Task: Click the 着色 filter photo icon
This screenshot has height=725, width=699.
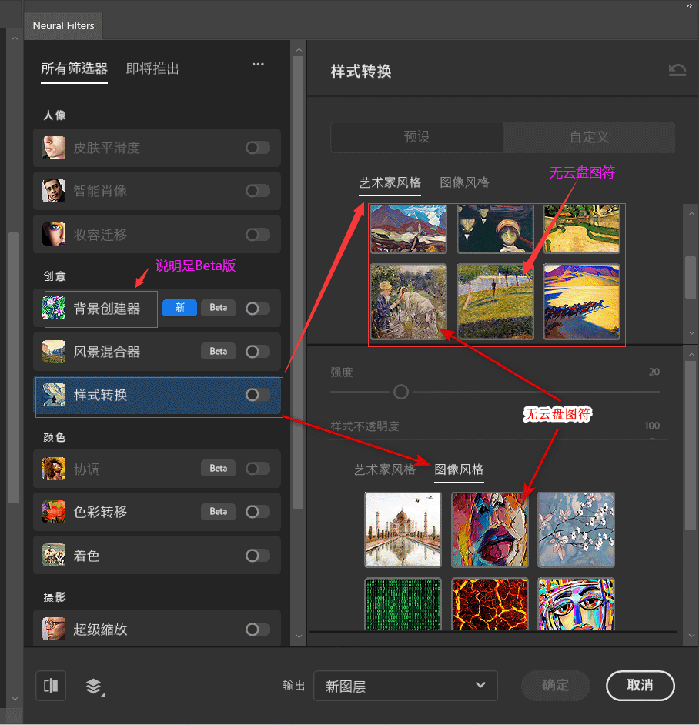Action: pyautogui.click(x=54, y=555)
